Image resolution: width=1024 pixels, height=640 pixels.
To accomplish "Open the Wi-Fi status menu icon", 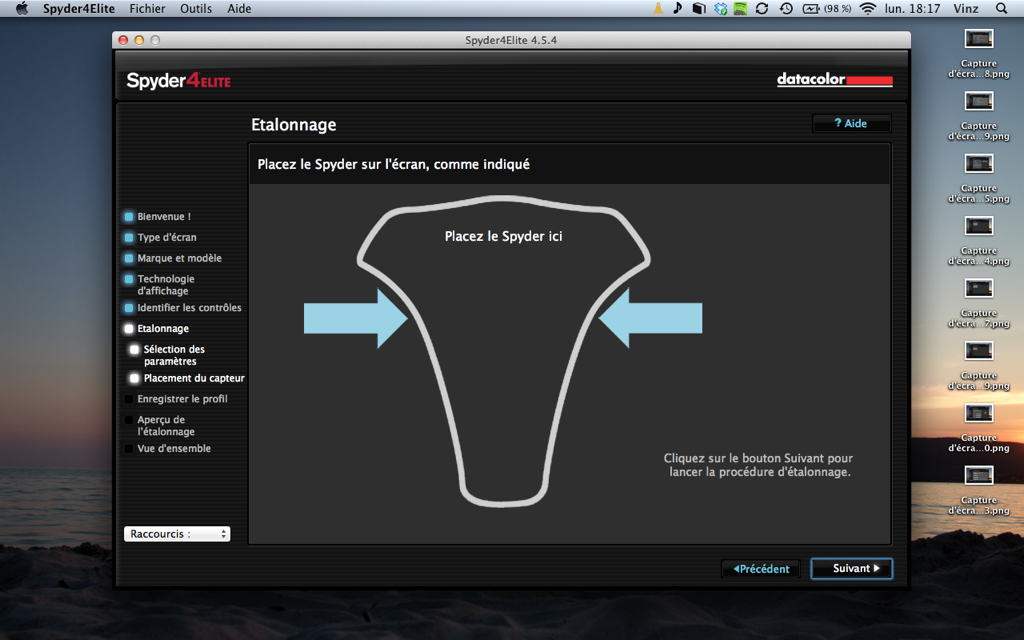I will [x=867, y=8].
